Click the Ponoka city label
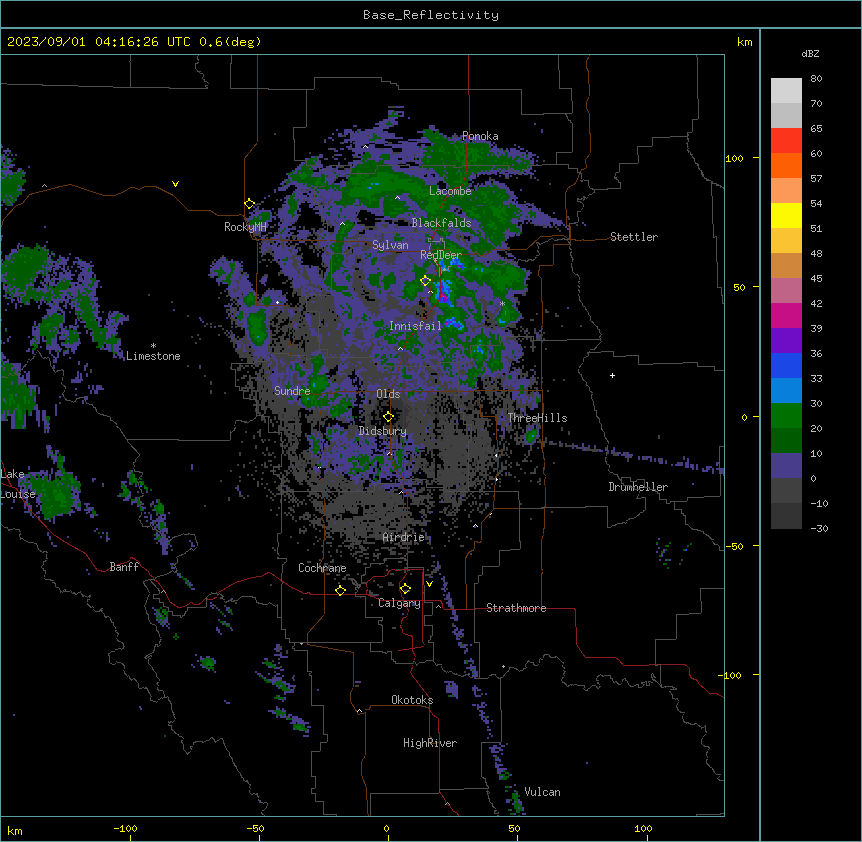This screenshot has width=862, height=842. point(480,136)
